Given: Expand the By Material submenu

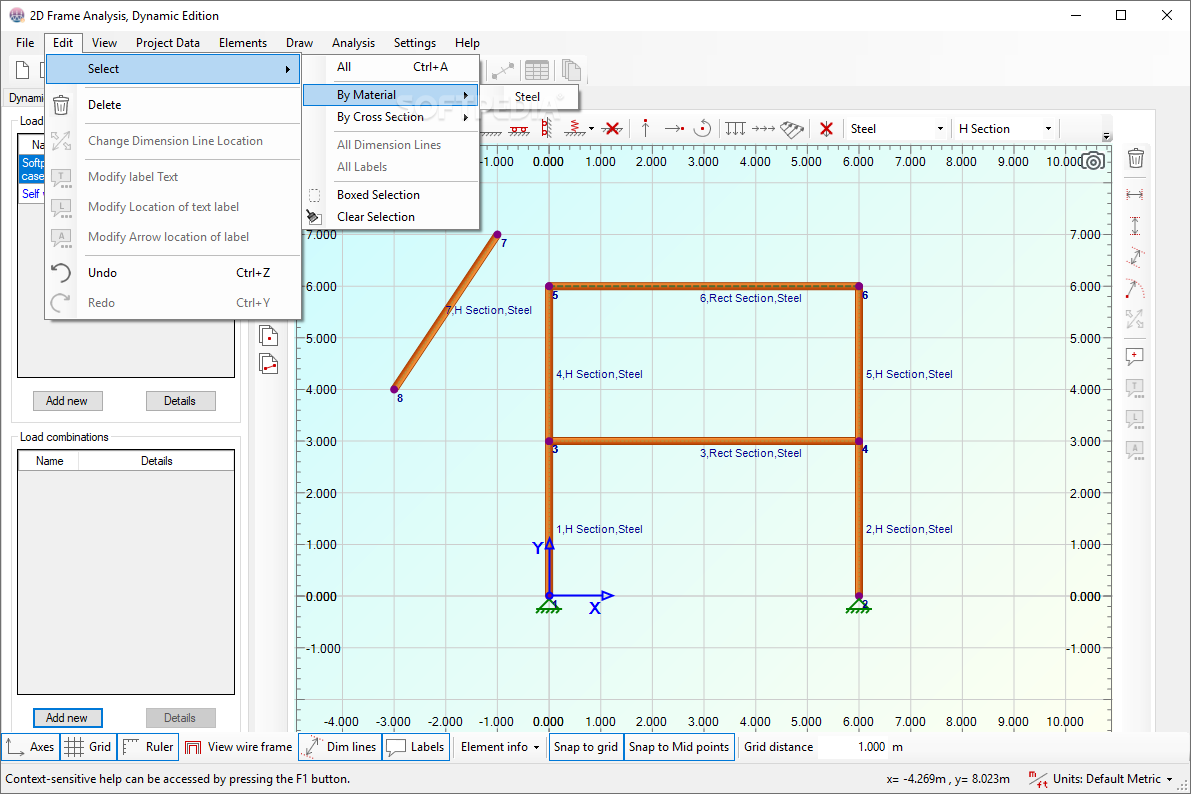Looking at the screenshot, I should point(391,95).
